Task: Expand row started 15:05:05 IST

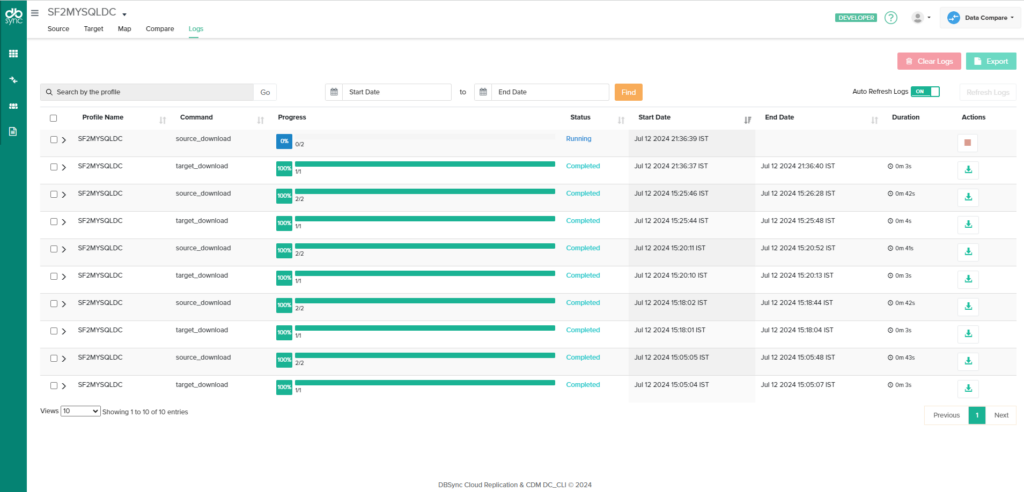Action: [64, 359]
